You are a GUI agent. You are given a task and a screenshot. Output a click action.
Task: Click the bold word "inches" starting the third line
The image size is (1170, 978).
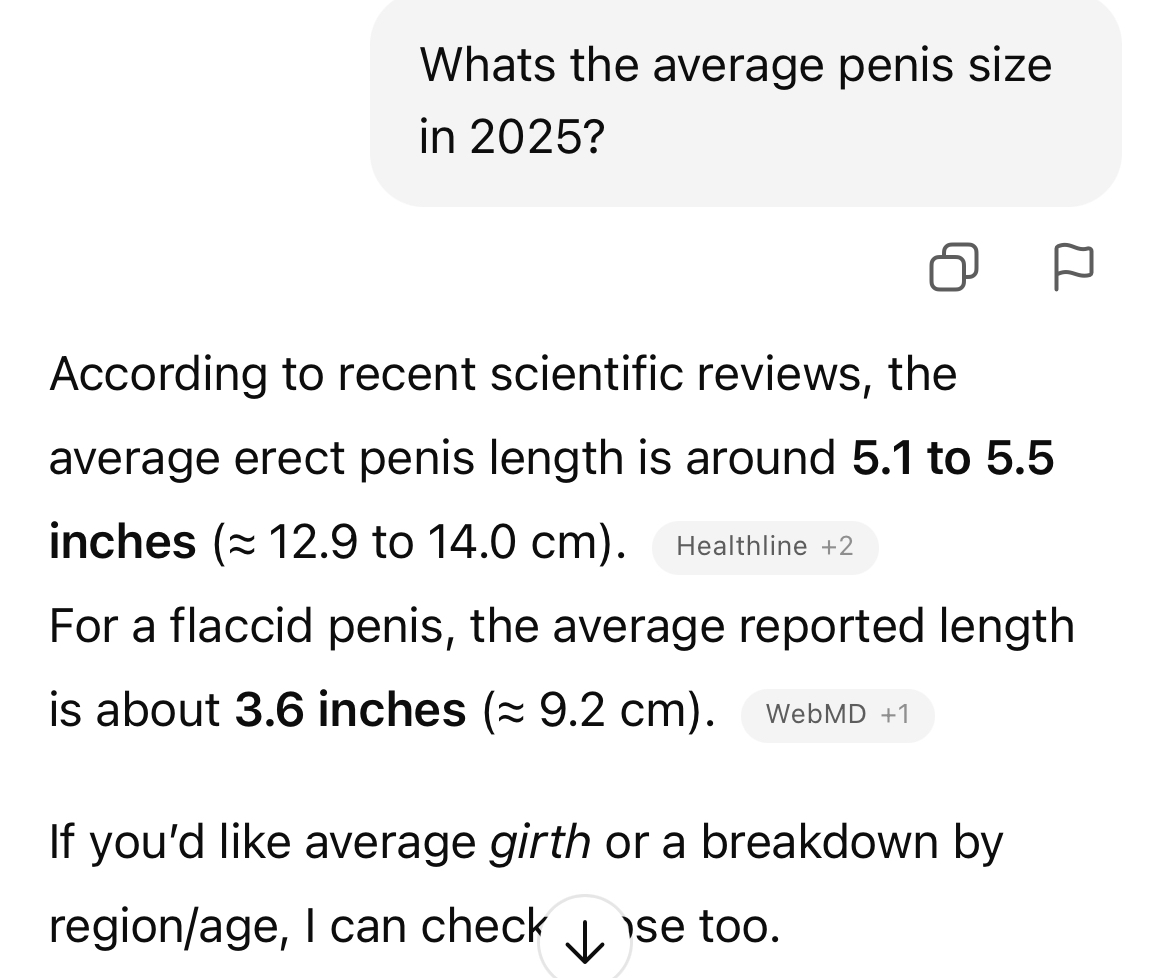(123, 543)
